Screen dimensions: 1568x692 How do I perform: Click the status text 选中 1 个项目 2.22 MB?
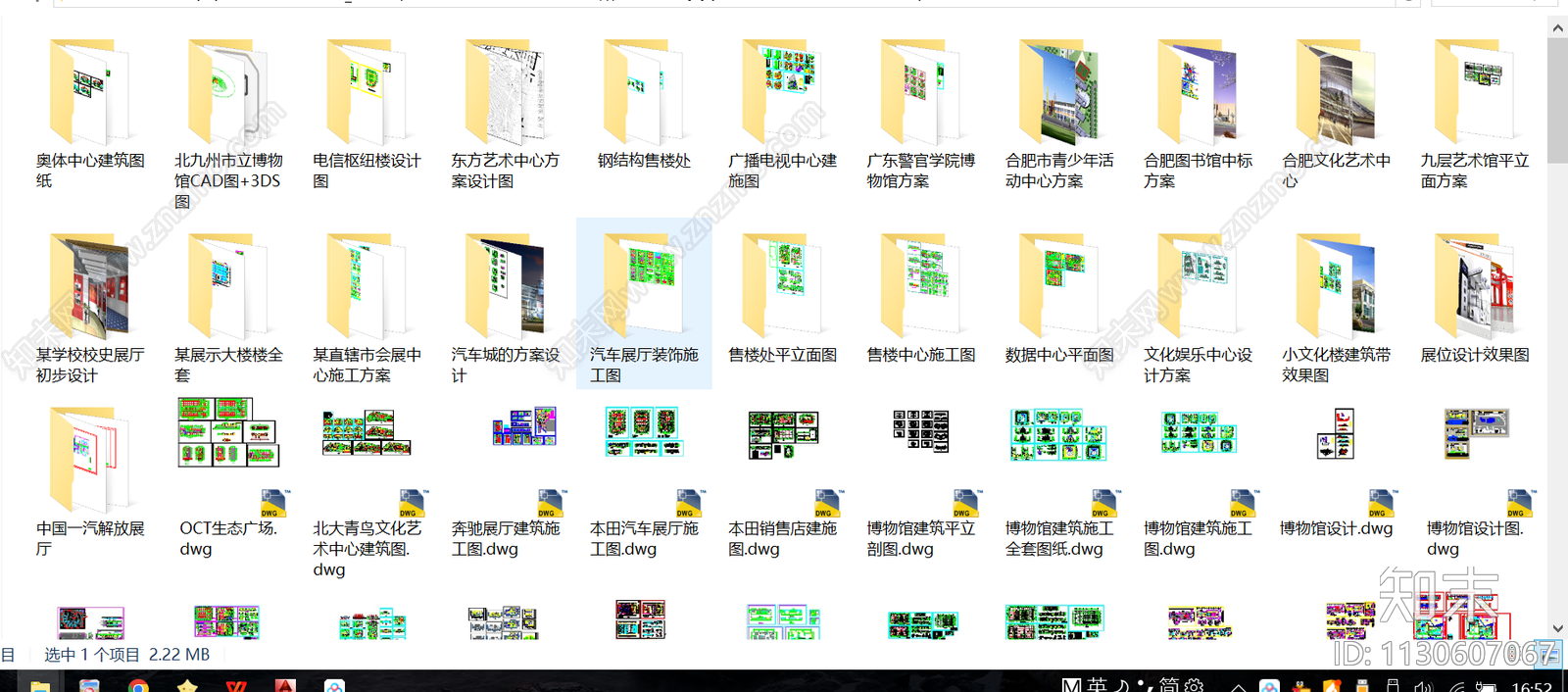126,655
